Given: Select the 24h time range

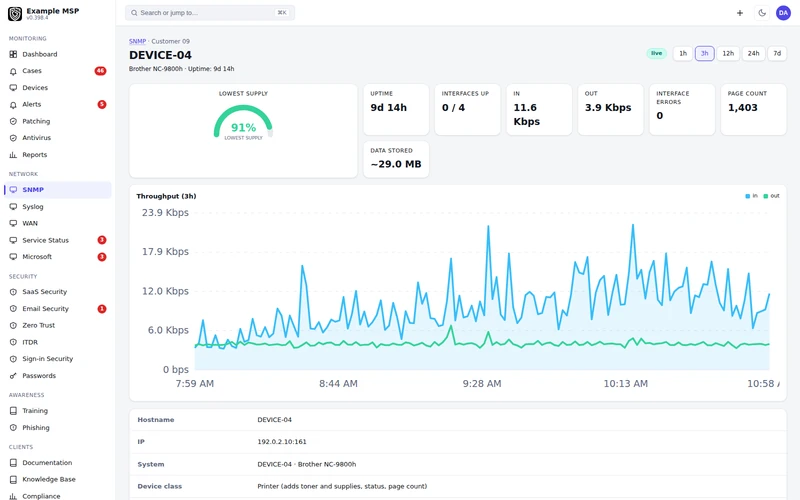Looking at the screenshot, I should coord(754,53).
